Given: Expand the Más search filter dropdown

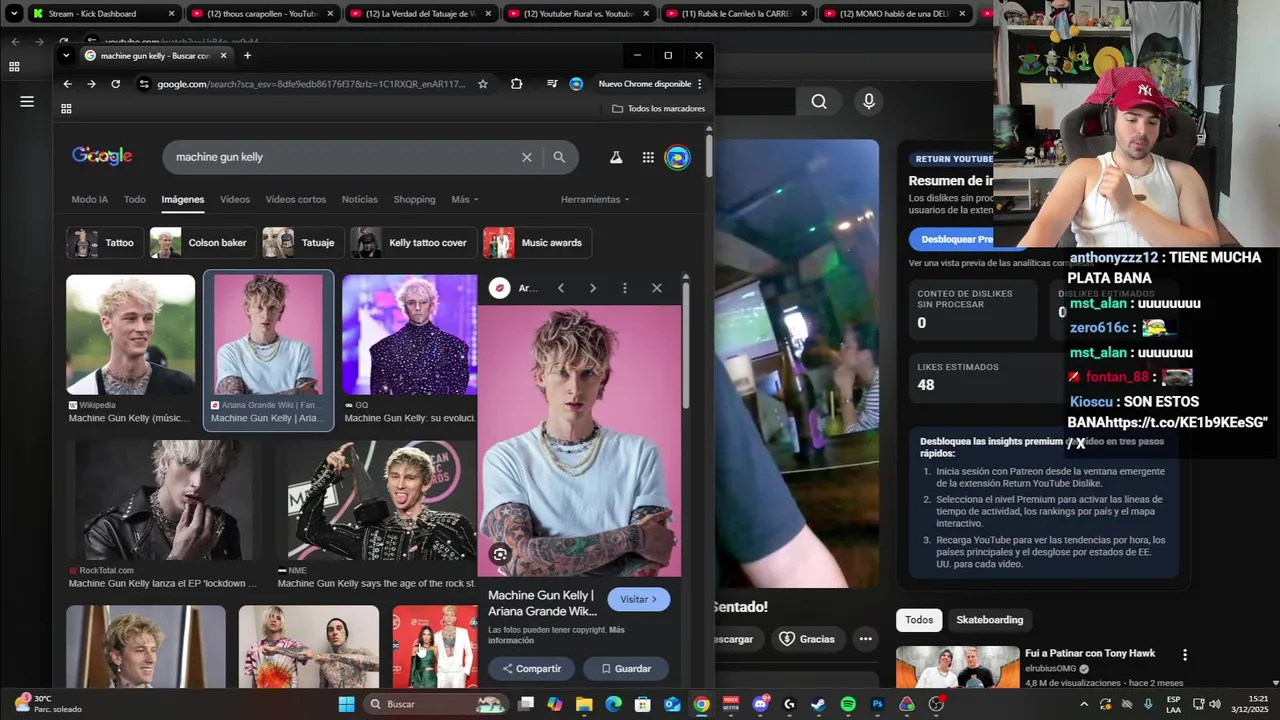Looking at the screenshot, I should pyautogui.click(x=465, y=199).
